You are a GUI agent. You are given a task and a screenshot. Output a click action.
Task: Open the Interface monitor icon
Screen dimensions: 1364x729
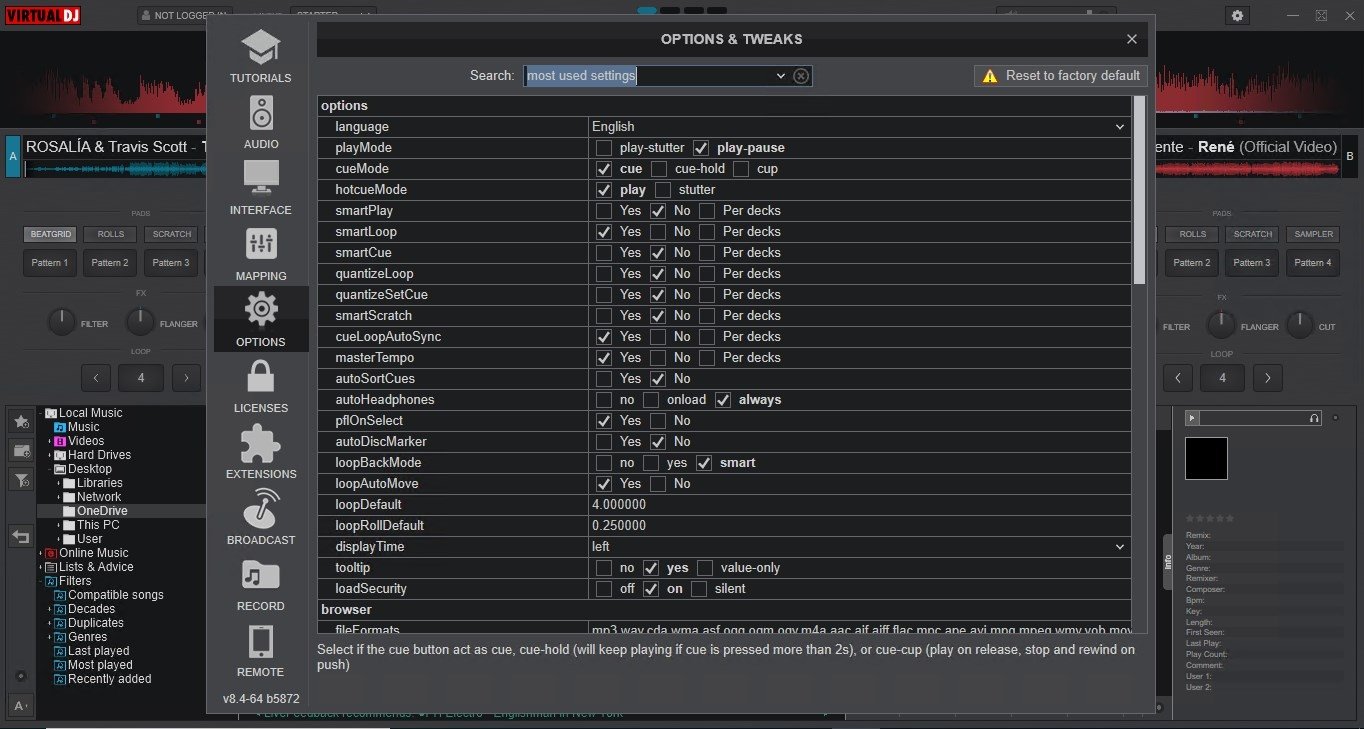click(261, 179)
